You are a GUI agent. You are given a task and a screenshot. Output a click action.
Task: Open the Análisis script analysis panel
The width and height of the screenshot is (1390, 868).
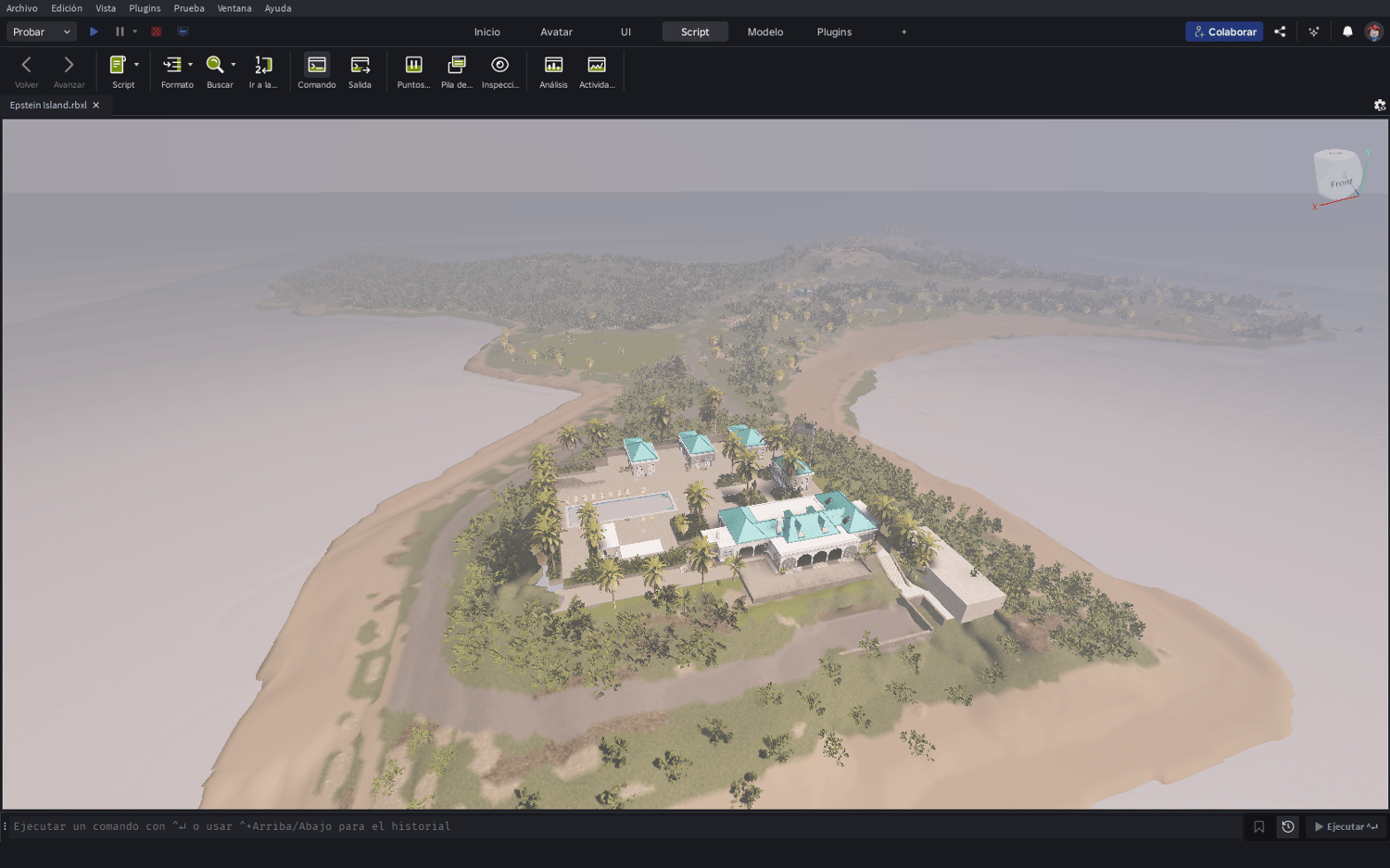[553, 71]
